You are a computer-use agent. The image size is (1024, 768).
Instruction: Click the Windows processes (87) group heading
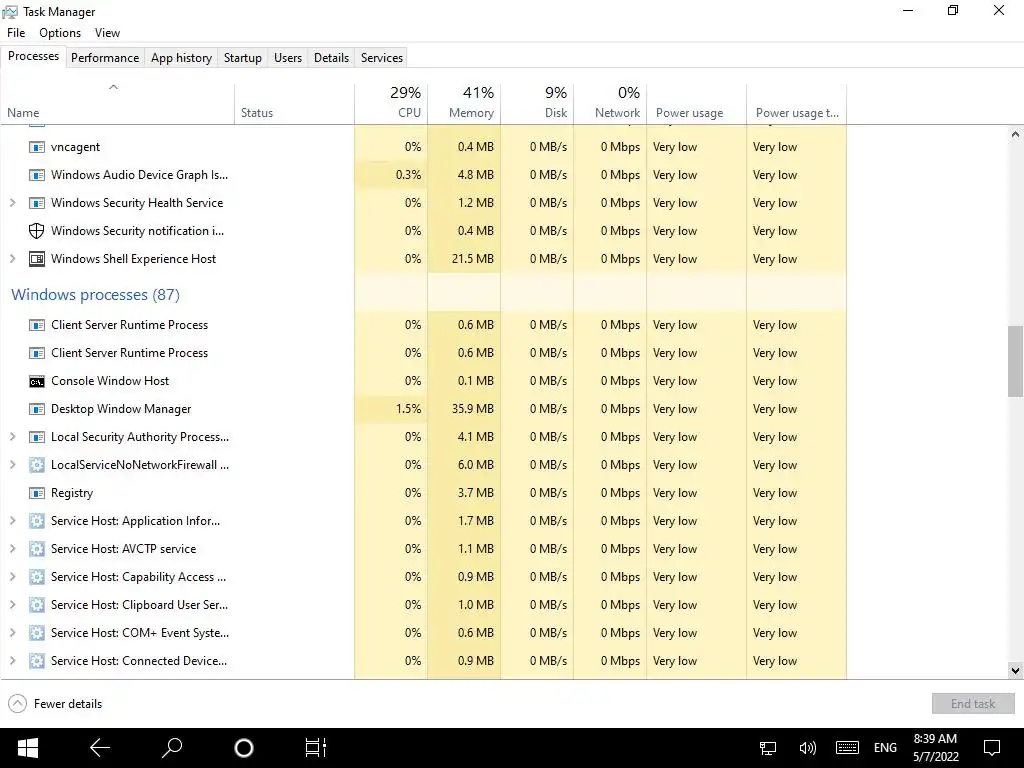(x=95, y=295)
